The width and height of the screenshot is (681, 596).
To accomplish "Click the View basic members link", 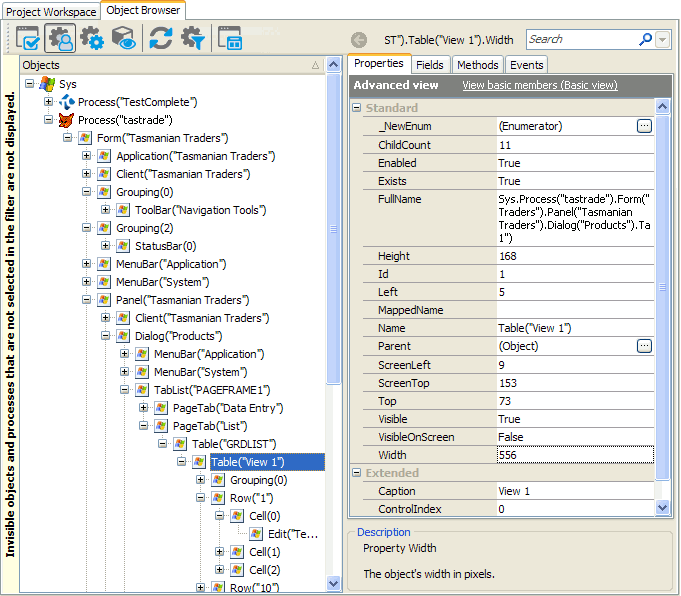I will pos(539,86).
